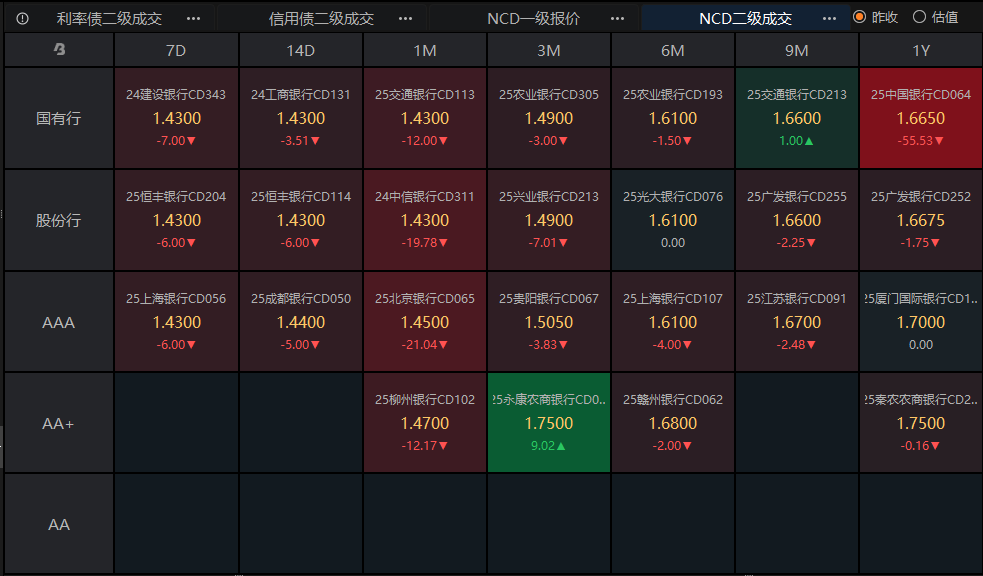Open the 25恒丰银行CD114 cell
Screen dimensions: 983x576
(x=300, y=220)
